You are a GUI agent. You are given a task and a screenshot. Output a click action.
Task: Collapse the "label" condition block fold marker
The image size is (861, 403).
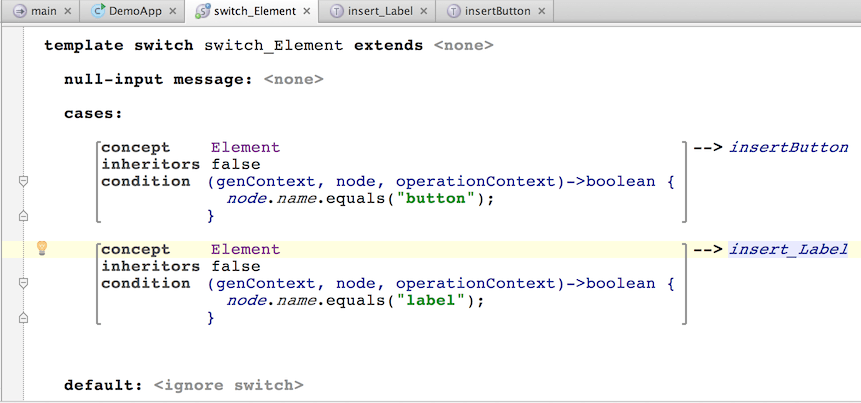[x=23, y=283]
